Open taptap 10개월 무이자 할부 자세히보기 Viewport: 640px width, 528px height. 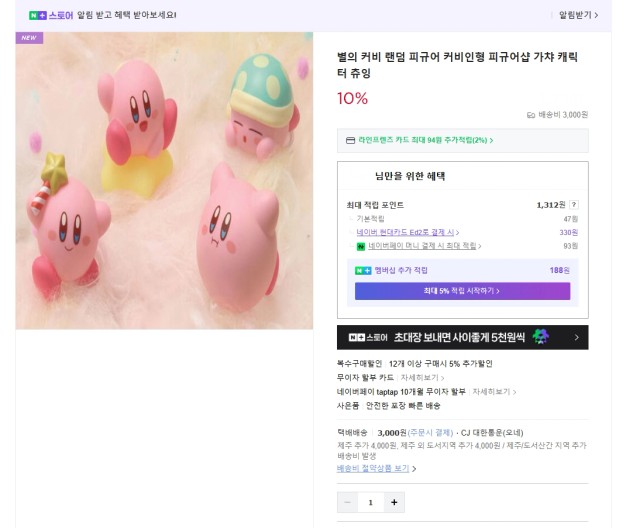coord(494,392)
